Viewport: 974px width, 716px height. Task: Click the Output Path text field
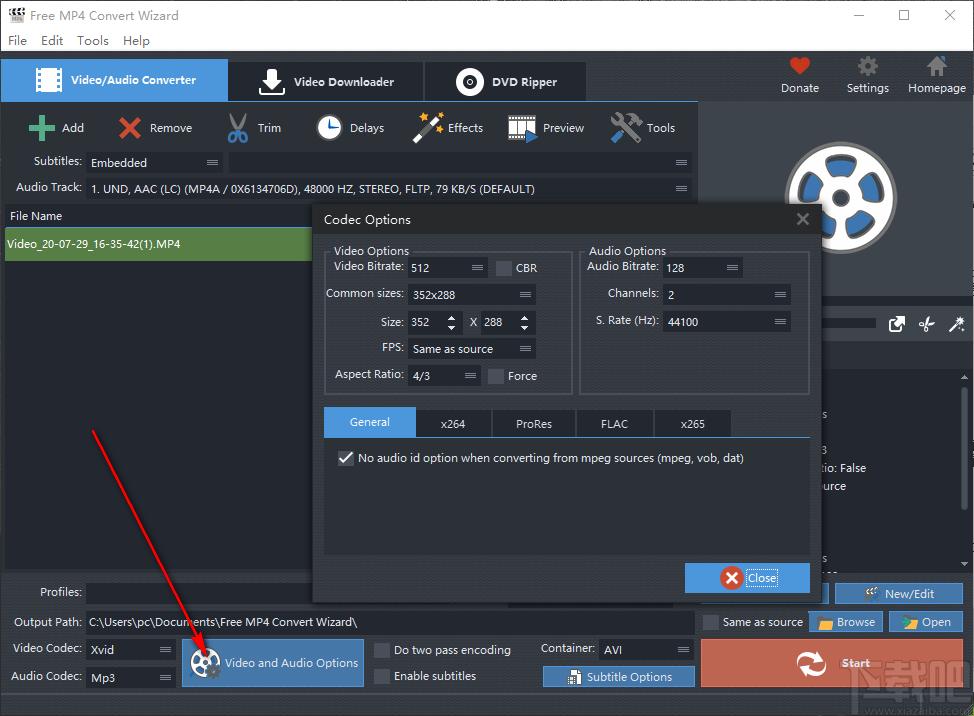(x=390, y=622)
